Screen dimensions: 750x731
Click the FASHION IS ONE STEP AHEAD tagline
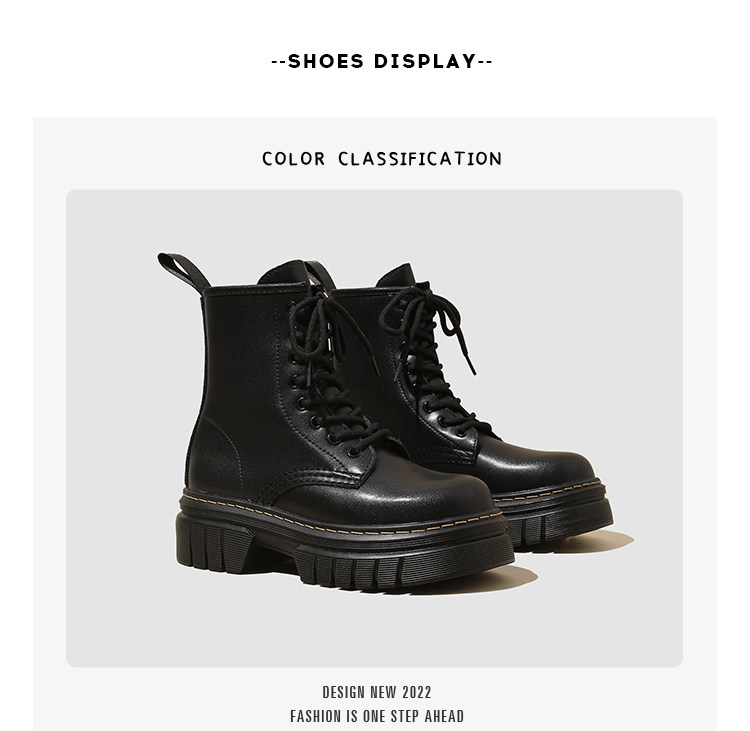tap(377, 716)
